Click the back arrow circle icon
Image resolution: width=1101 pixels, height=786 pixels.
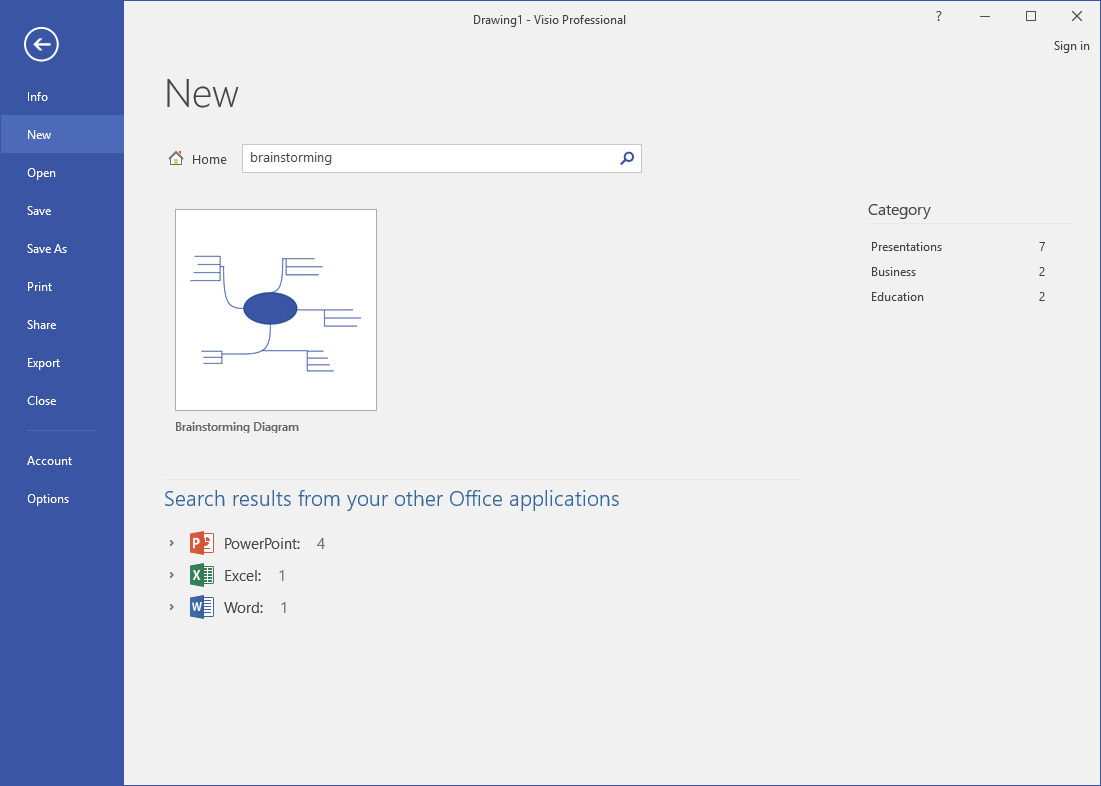42,44
